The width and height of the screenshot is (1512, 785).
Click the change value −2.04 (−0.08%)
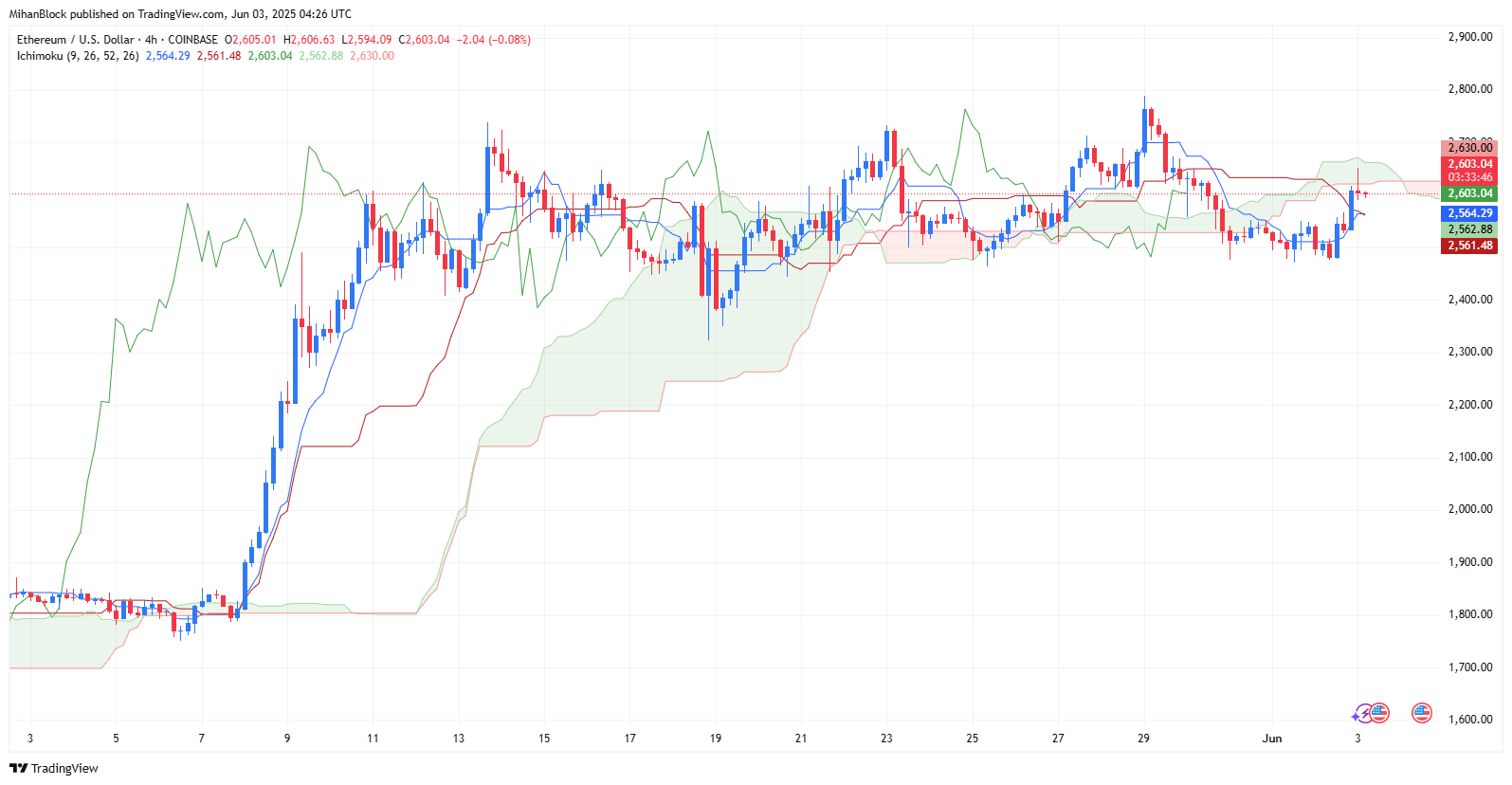click(x=493, y=40)
